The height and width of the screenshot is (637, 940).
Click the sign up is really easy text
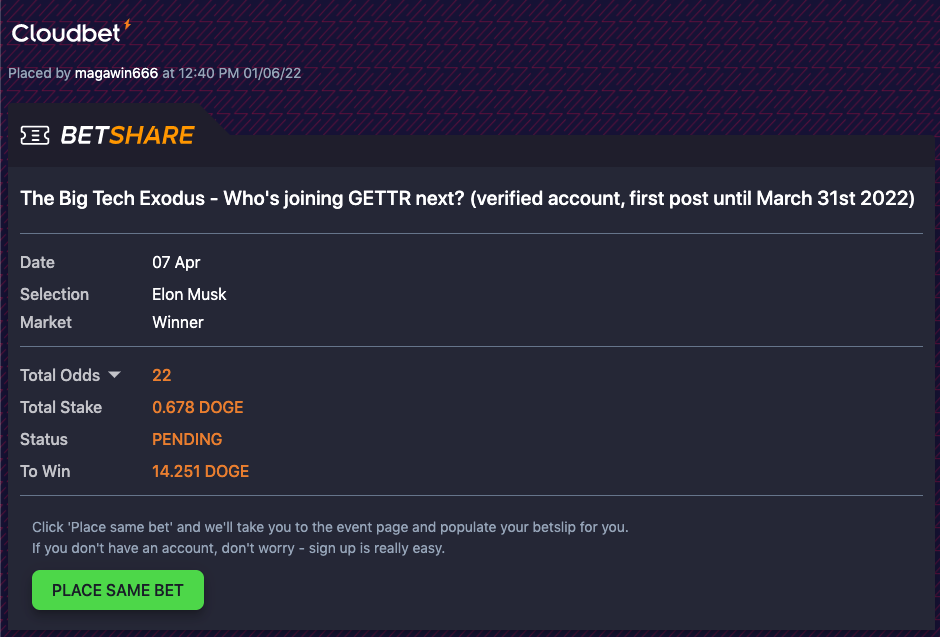(376, 548)
